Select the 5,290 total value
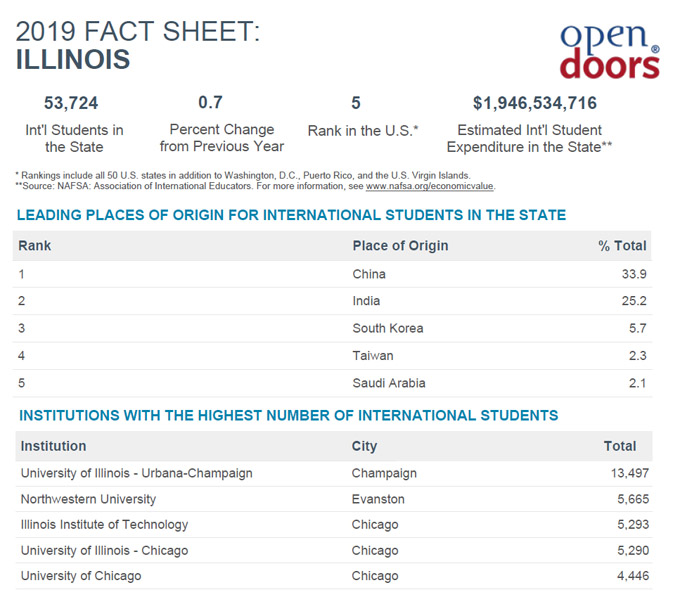 tap(633, 551)
